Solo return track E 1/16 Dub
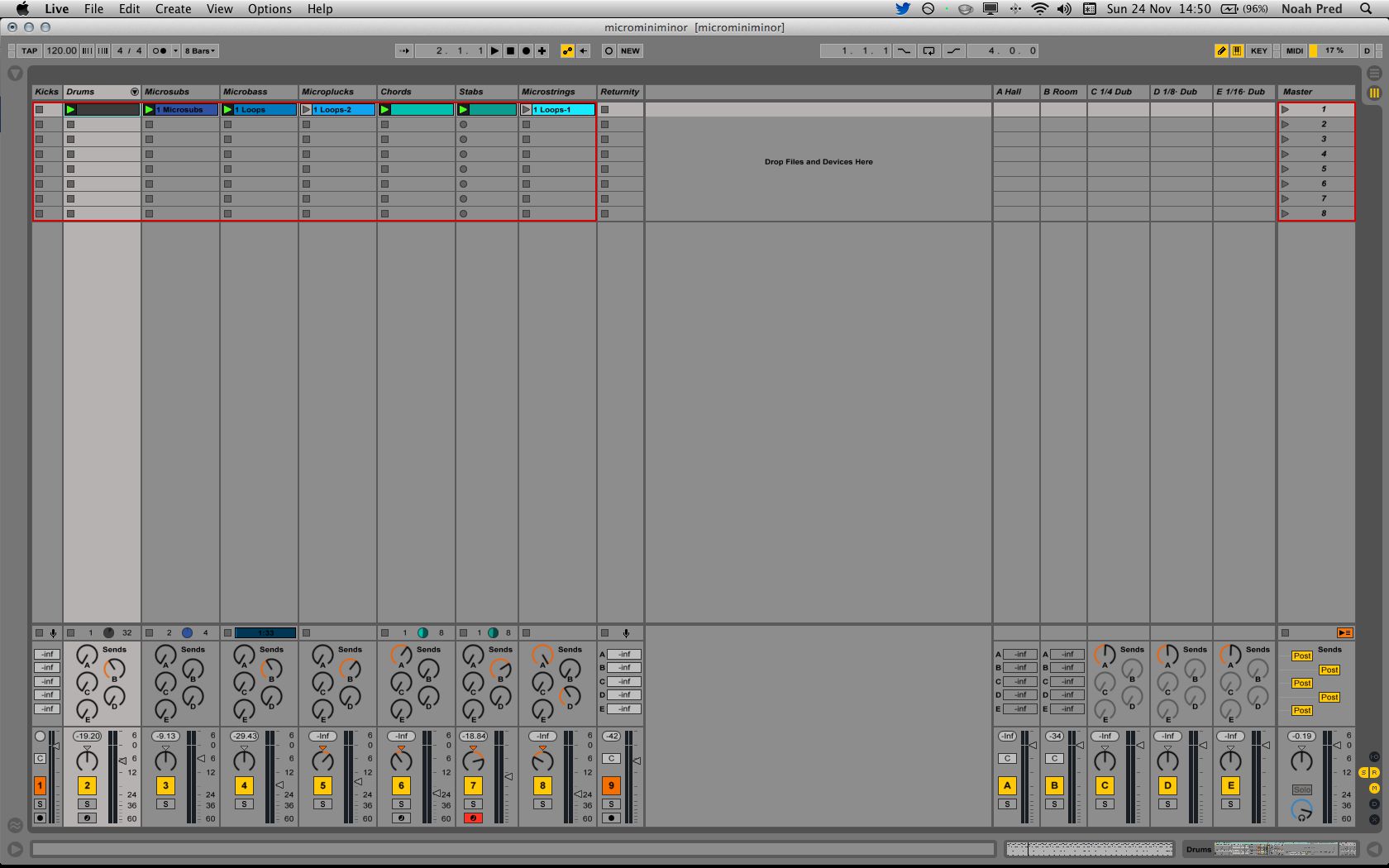 click(x=1230, y=804)
